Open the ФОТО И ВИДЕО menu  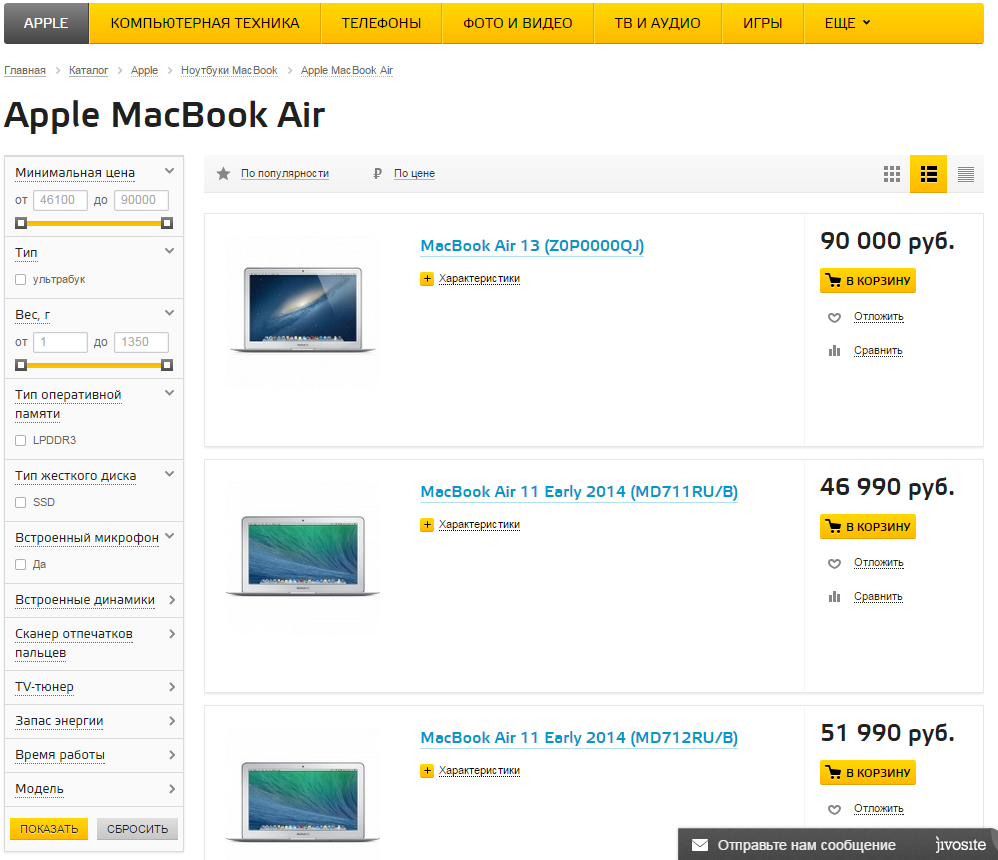pos(517,23)
